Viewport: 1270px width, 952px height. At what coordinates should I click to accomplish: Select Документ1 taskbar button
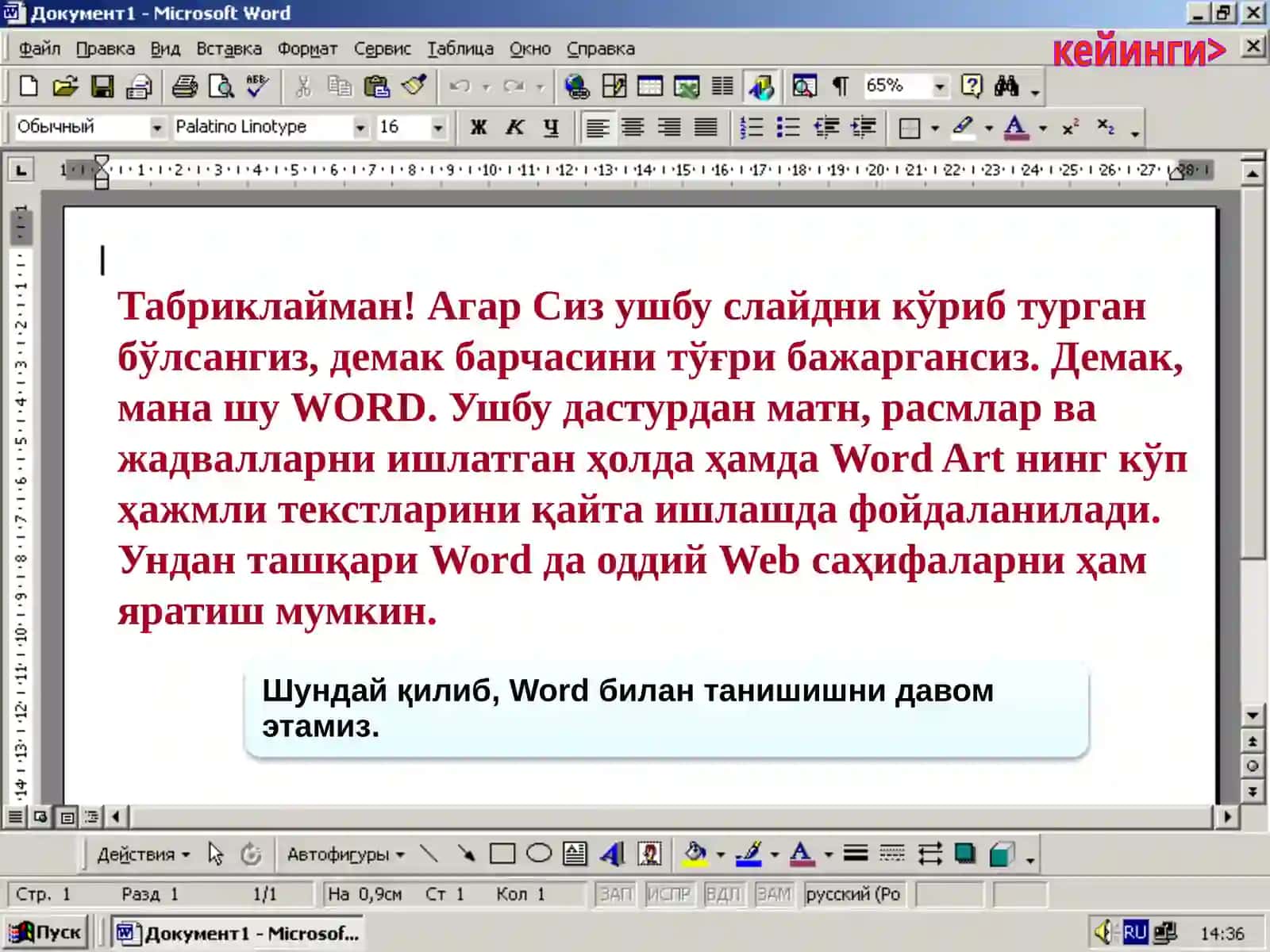(x=238, y=933)
